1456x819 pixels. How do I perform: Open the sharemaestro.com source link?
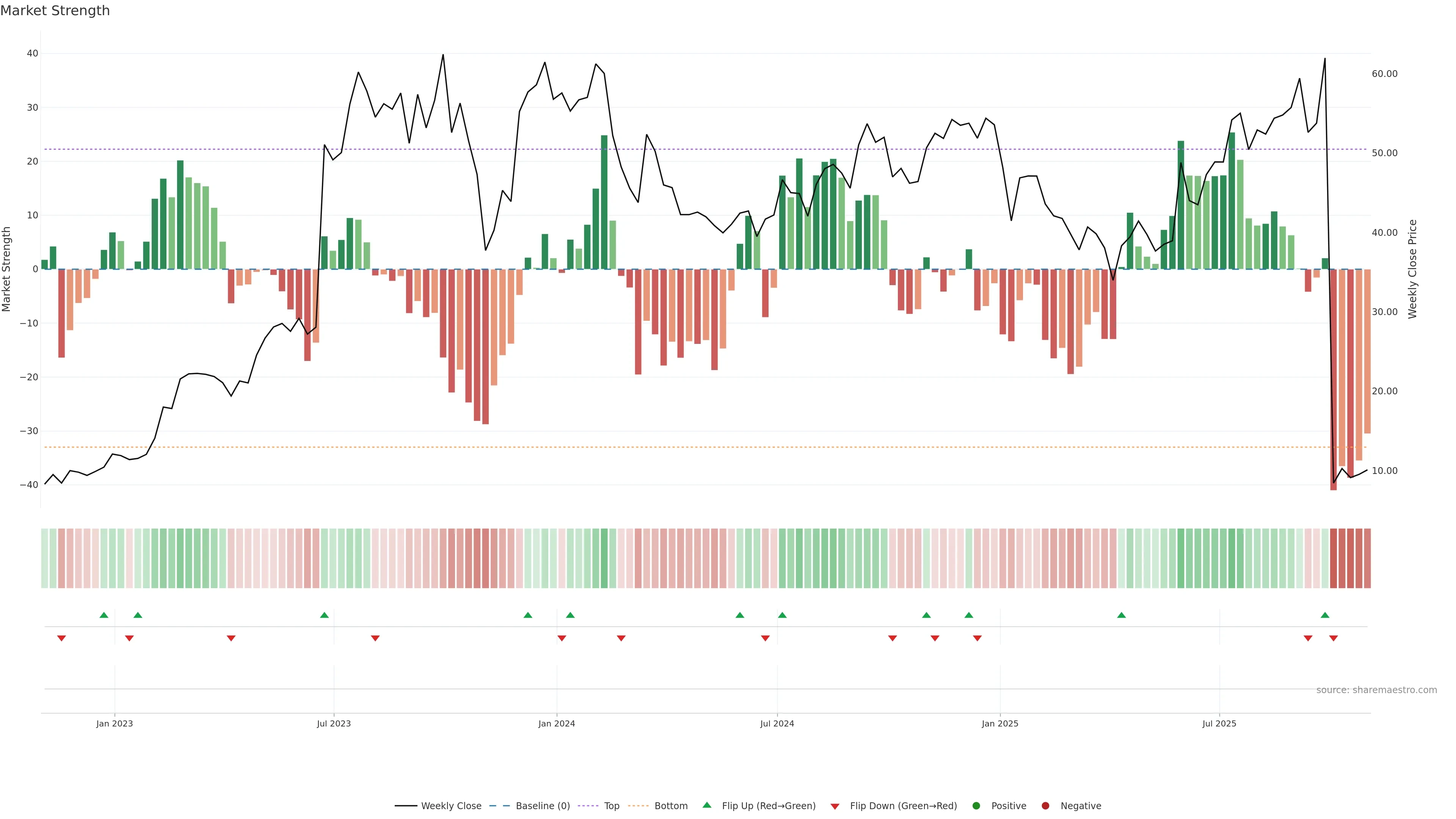[1376, 690]
